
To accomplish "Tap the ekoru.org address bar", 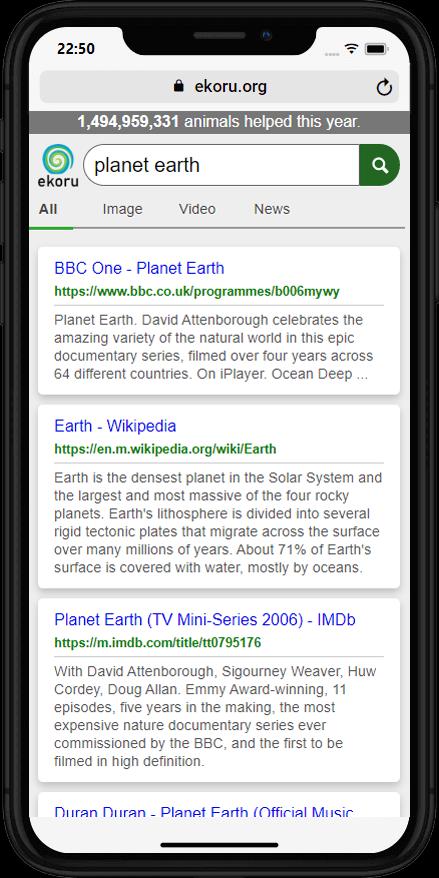I will 220,87.
